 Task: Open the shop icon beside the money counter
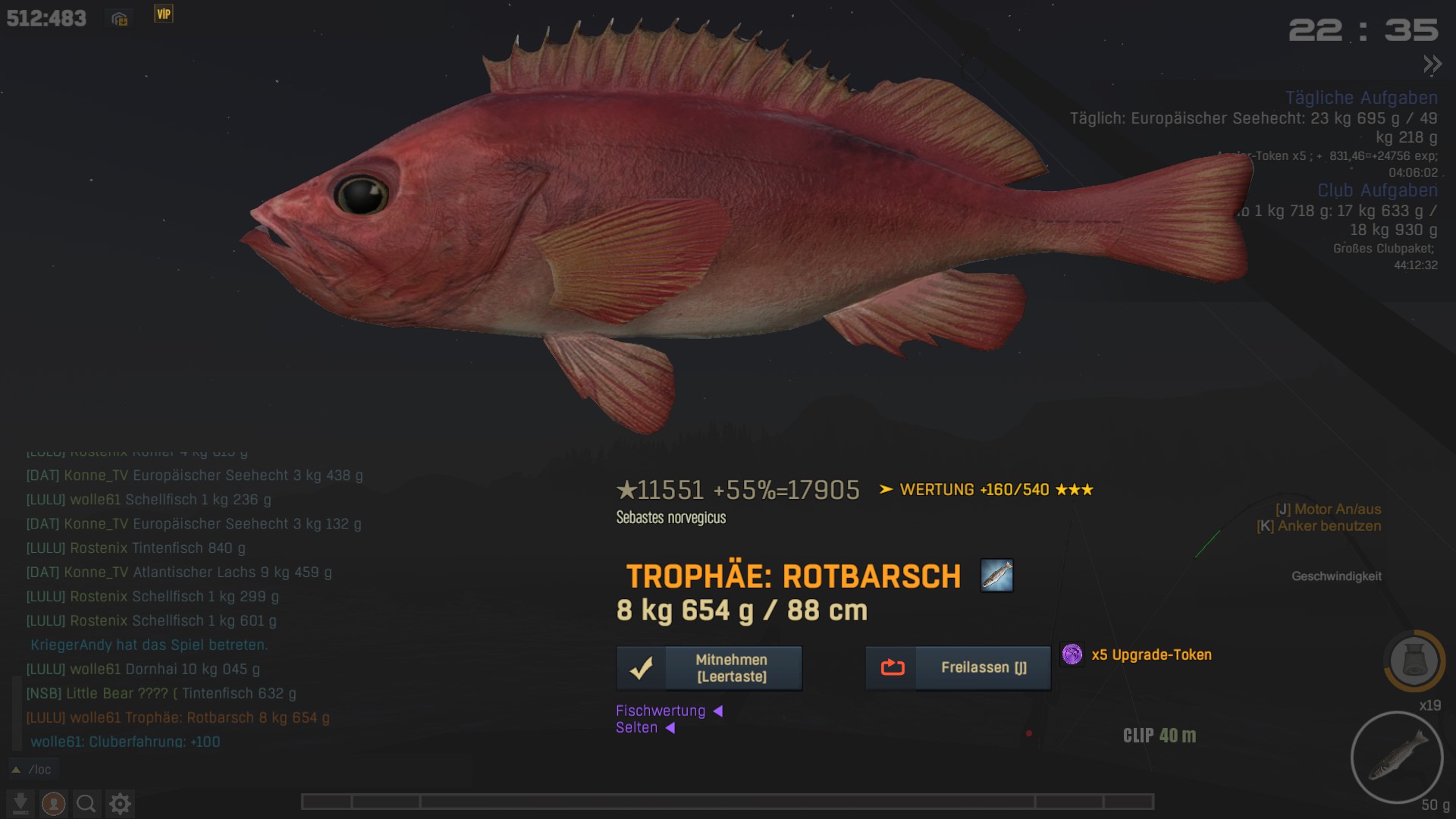[x=119, y=19]
